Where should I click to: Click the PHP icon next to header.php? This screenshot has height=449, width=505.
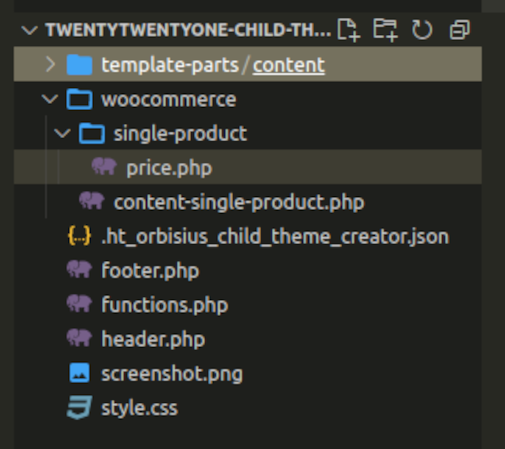[79, 338]
